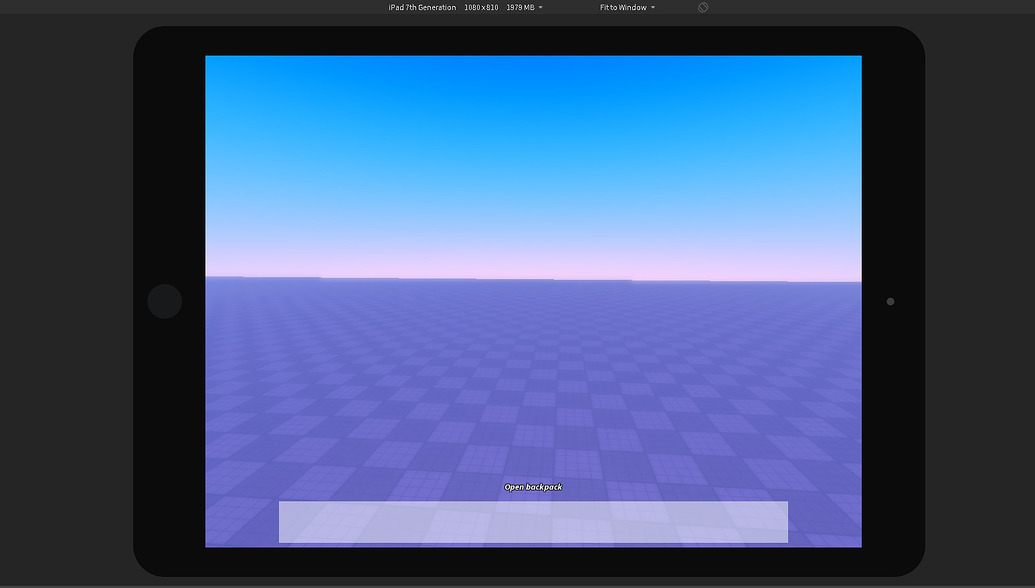Viewport: 1035px width, 588px height.
Task: Click the chevron beside 1979 MB
Action: click(539, 7)
